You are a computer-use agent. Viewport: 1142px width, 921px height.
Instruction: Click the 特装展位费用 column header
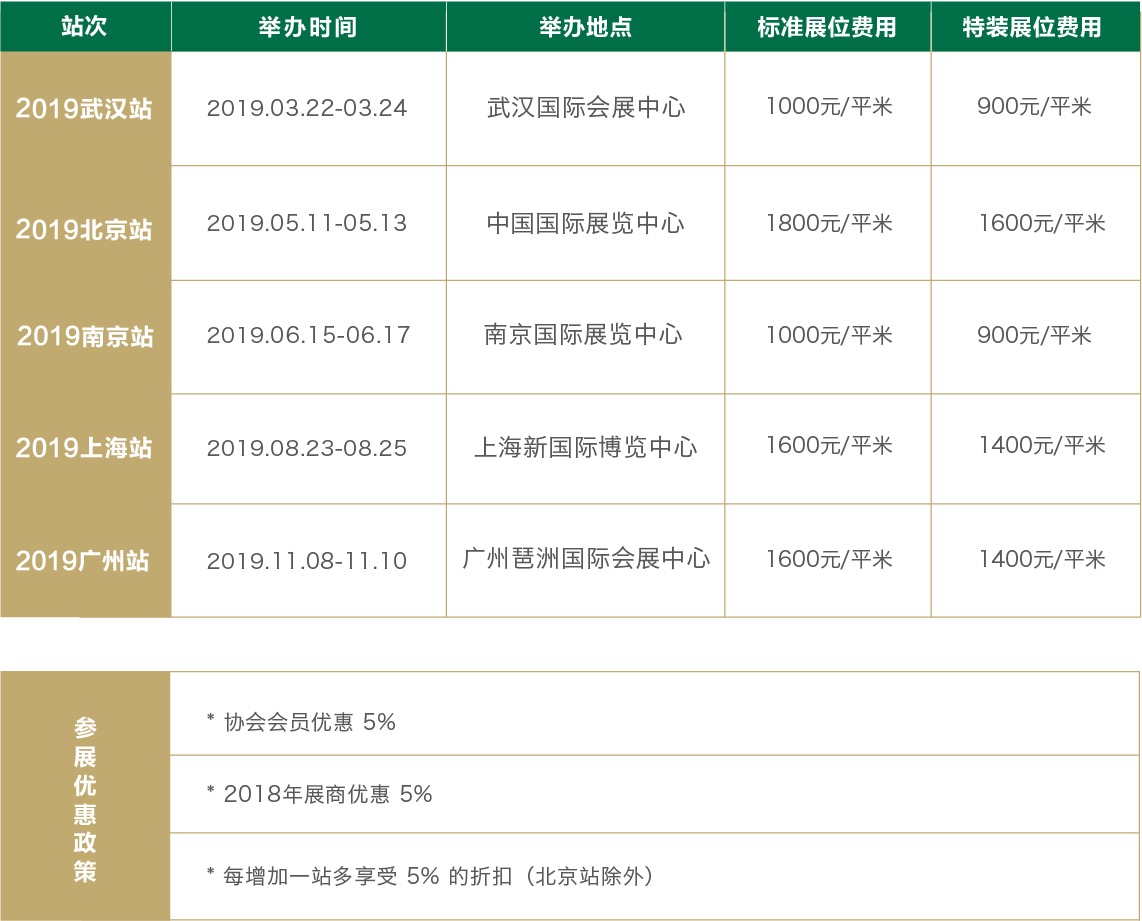pos(1033,27)
